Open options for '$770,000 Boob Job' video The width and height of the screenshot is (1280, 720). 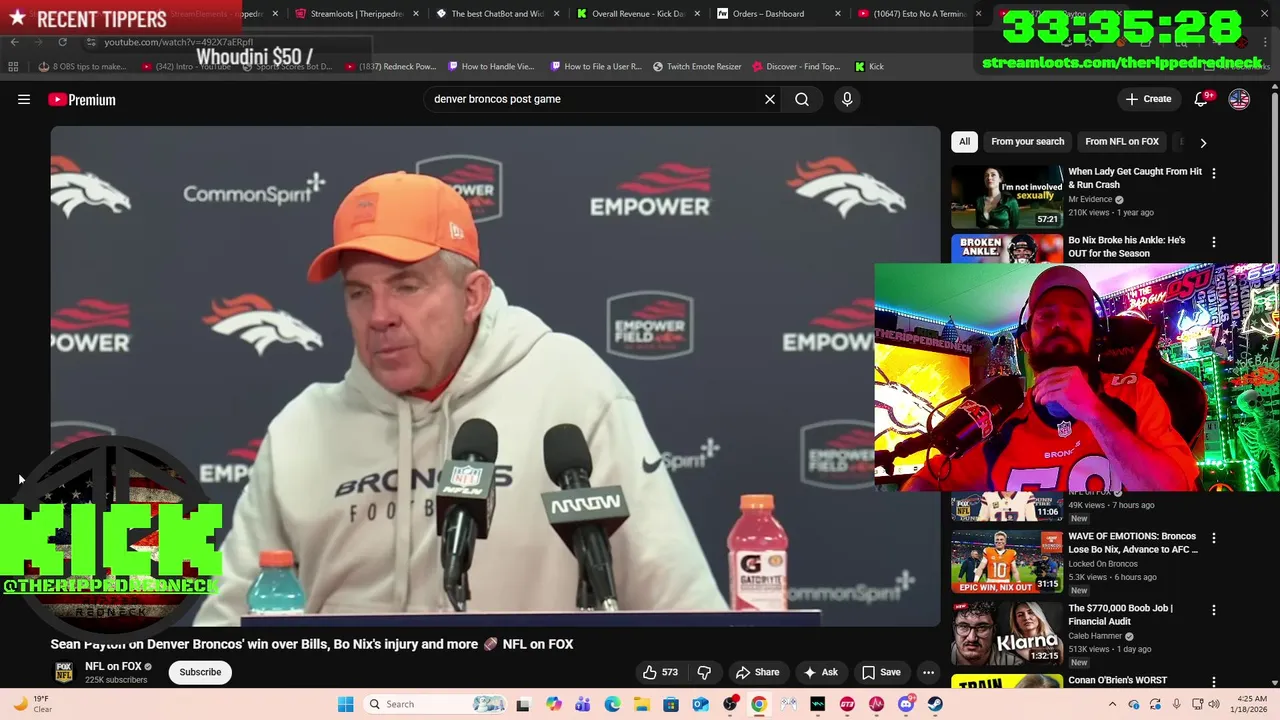[1214, 610]
